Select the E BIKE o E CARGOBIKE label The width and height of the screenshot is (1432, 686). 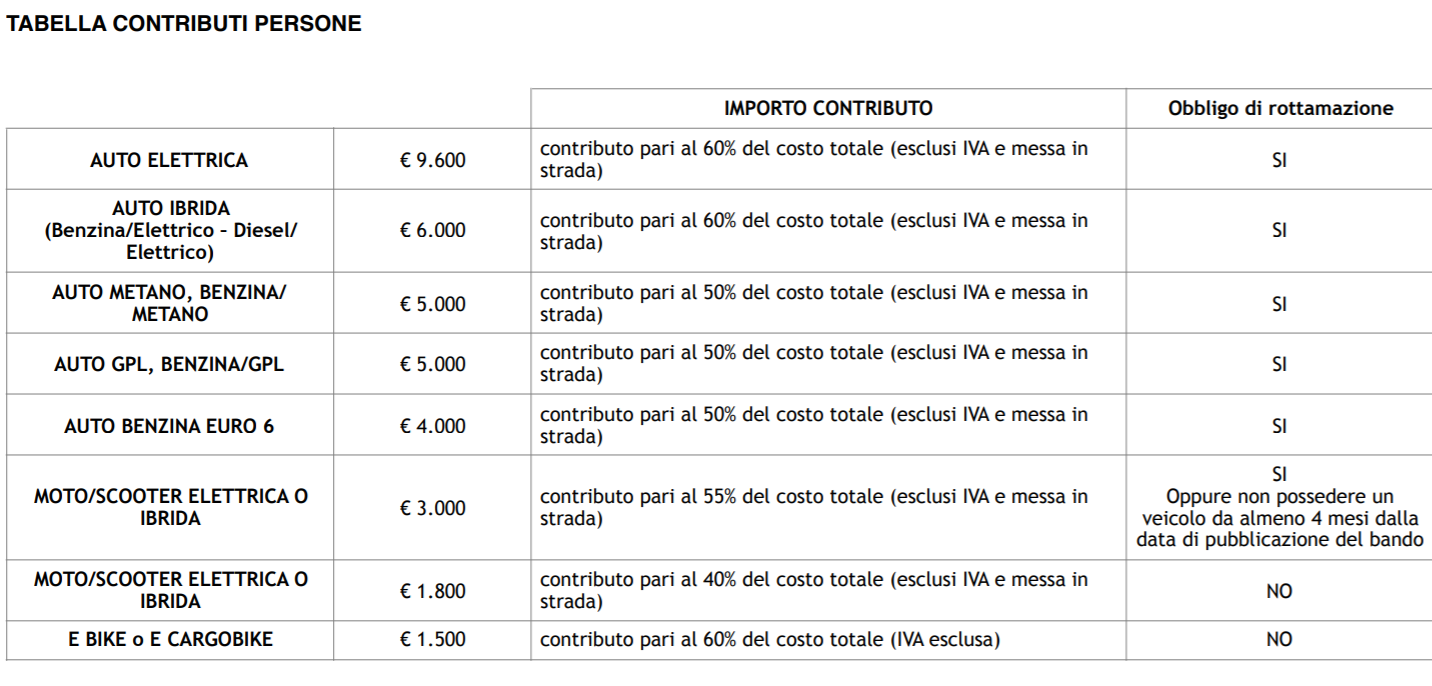(x=170, y=640)
